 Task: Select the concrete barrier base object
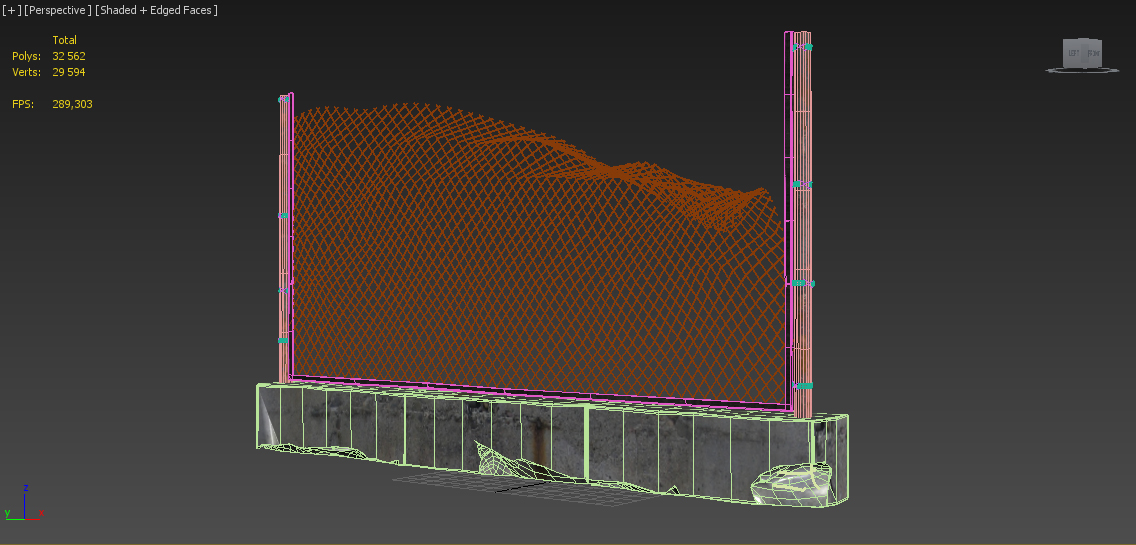click(552, 446)
